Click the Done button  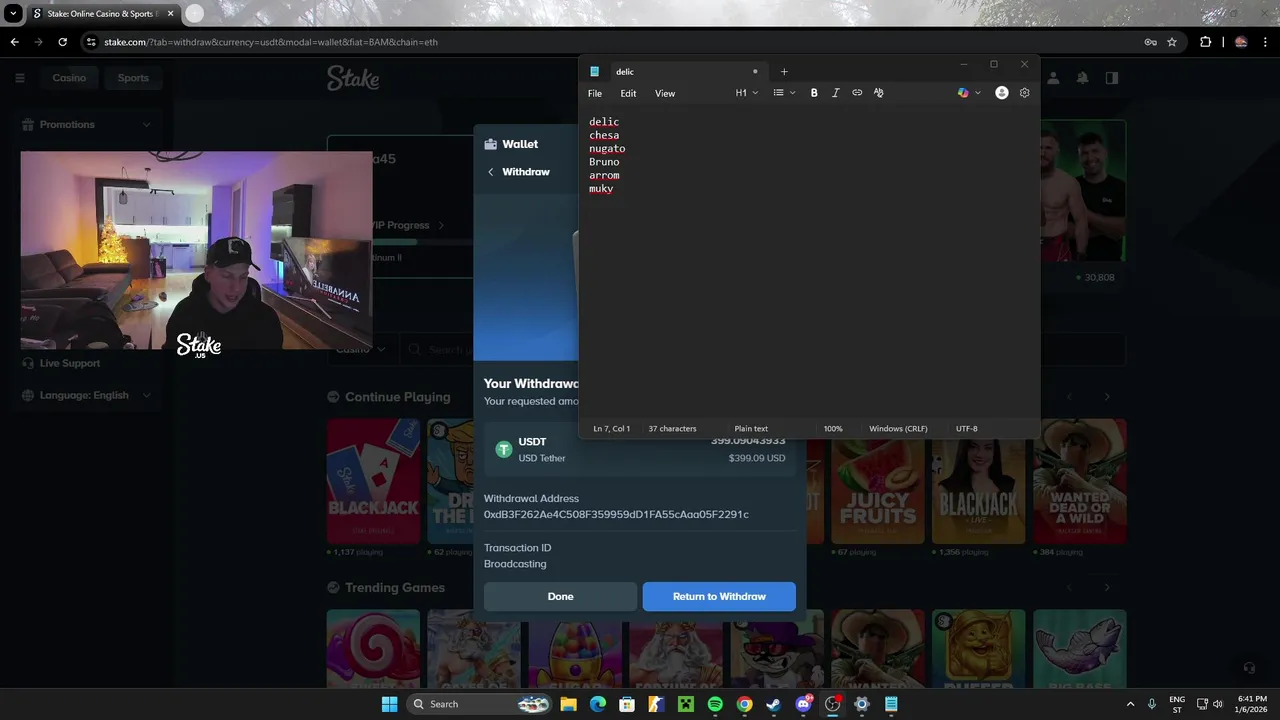[x=560, y=597]
